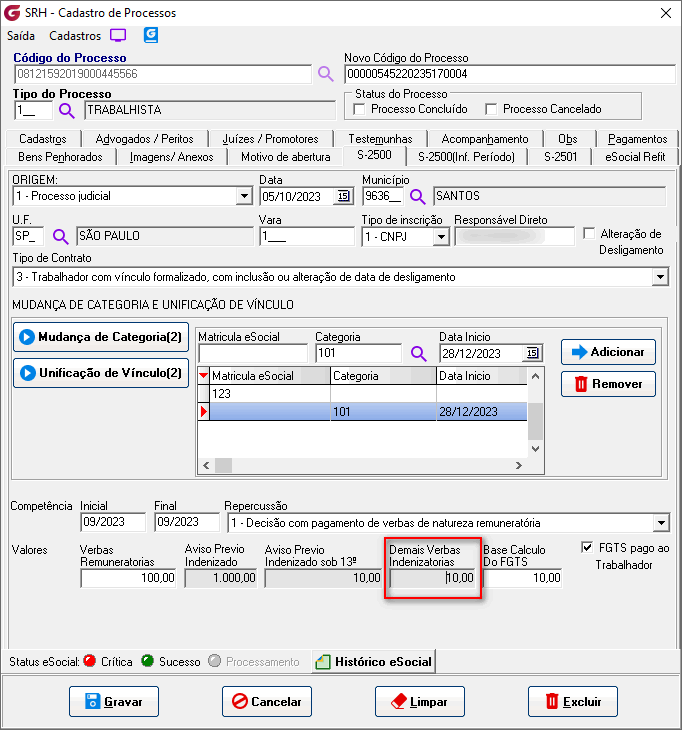This screenshot has width=682, height=730.
Task: Open the Tipo de Contrato dropdown
Action: tap(659, 277)
